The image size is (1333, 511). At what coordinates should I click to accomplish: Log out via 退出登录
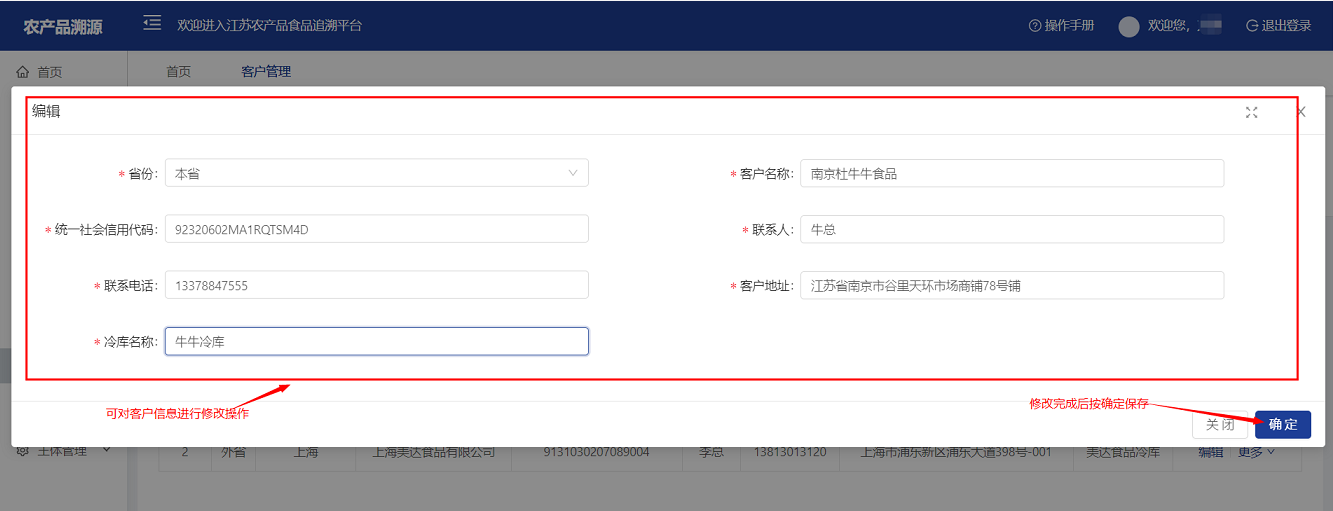click(x=1278, y=26)
